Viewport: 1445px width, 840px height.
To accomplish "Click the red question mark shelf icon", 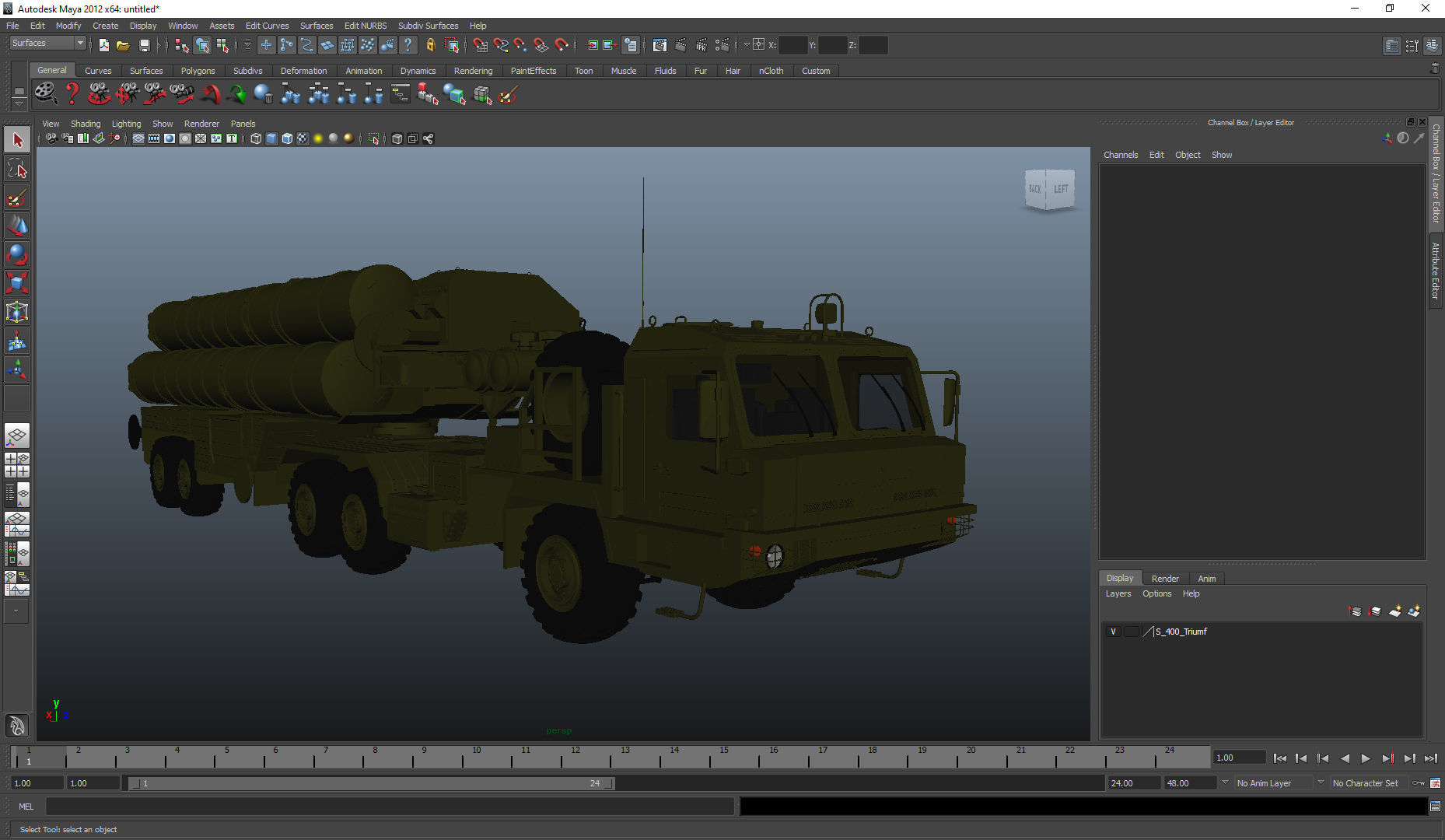I will pos(72,94).
